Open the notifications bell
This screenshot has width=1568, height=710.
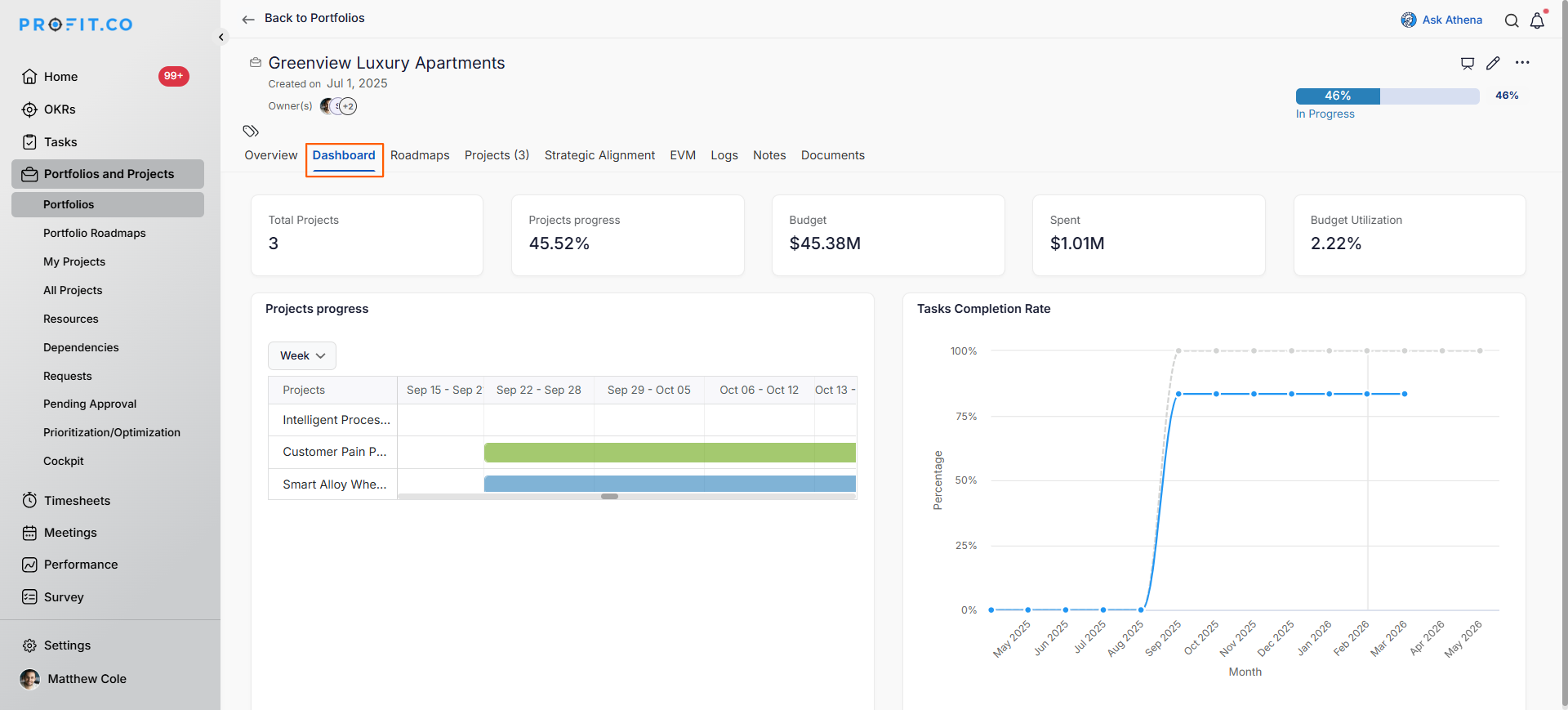click(x=1537, y=20)
